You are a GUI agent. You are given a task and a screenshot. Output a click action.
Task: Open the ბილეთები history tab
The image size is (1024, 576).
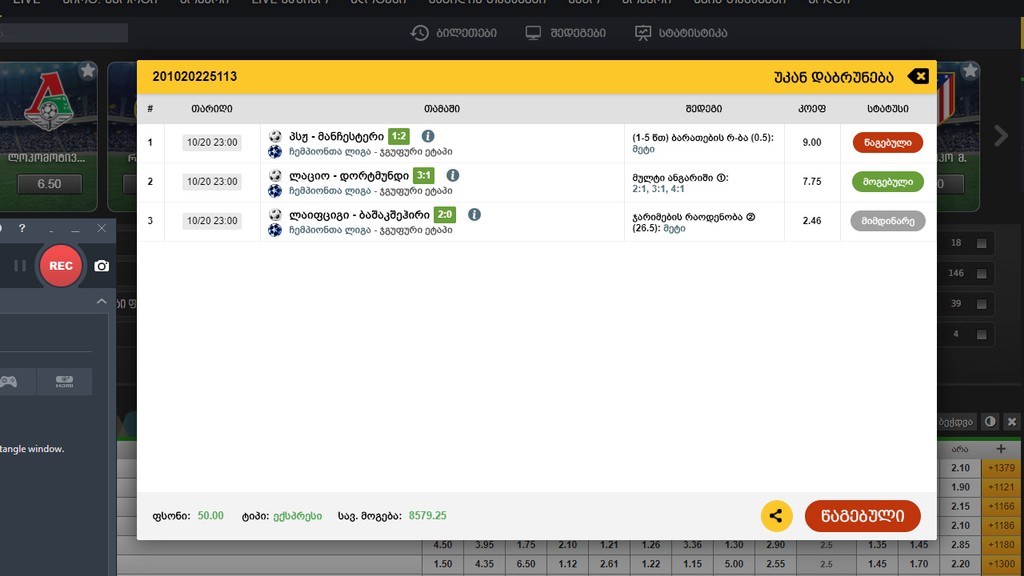453,33
